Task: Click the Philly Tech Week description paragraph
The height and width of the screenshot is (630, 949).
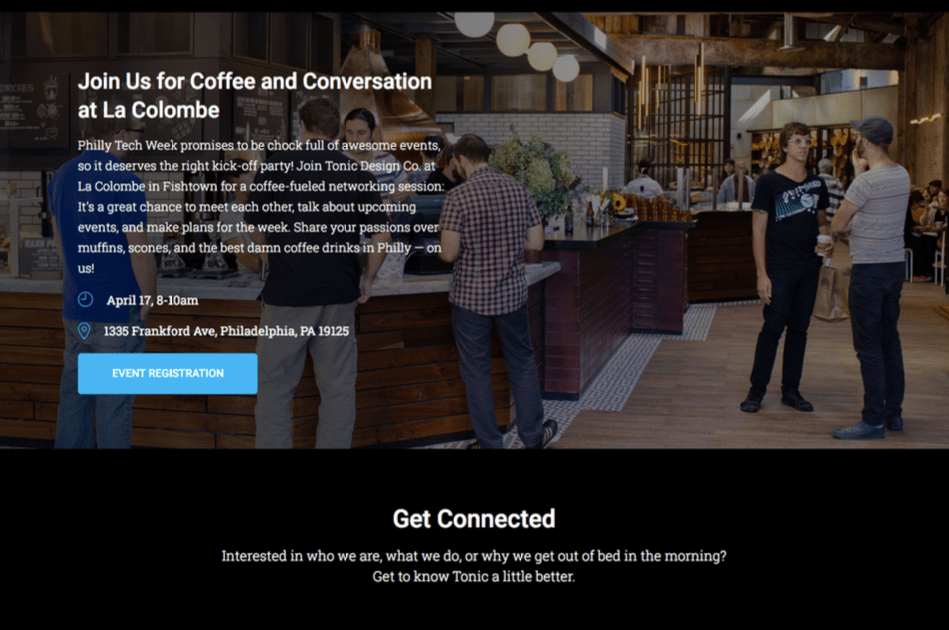Action: click(260, 206)
